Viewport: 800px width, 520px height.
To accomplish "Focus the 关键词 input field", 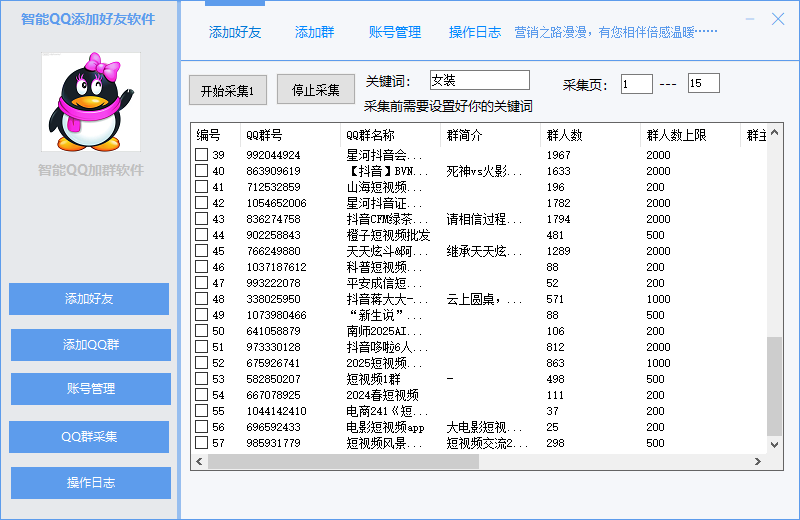I will (479, 80).
